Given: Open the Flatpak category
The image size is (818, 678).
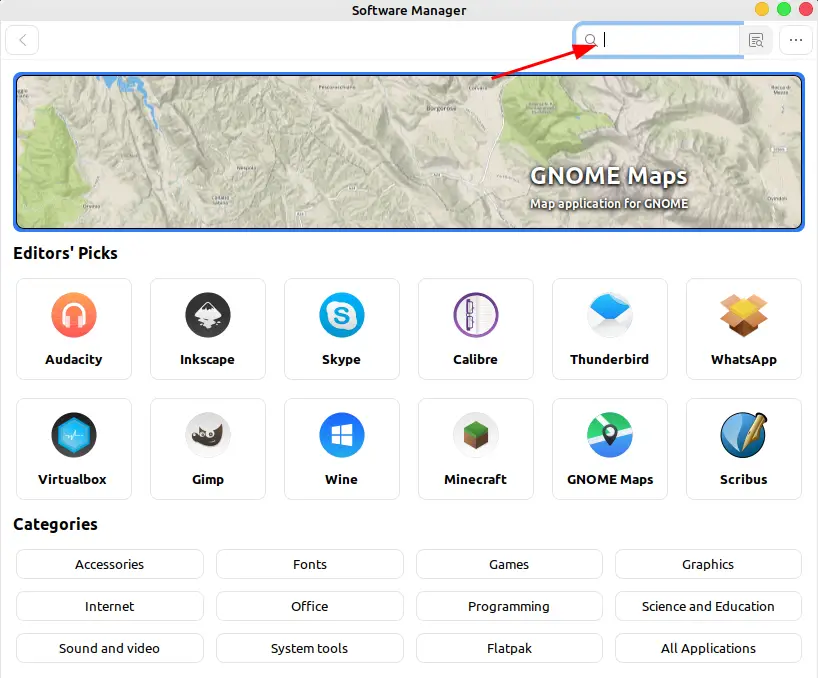Looking at the screenshot, I should pos(509,648).
